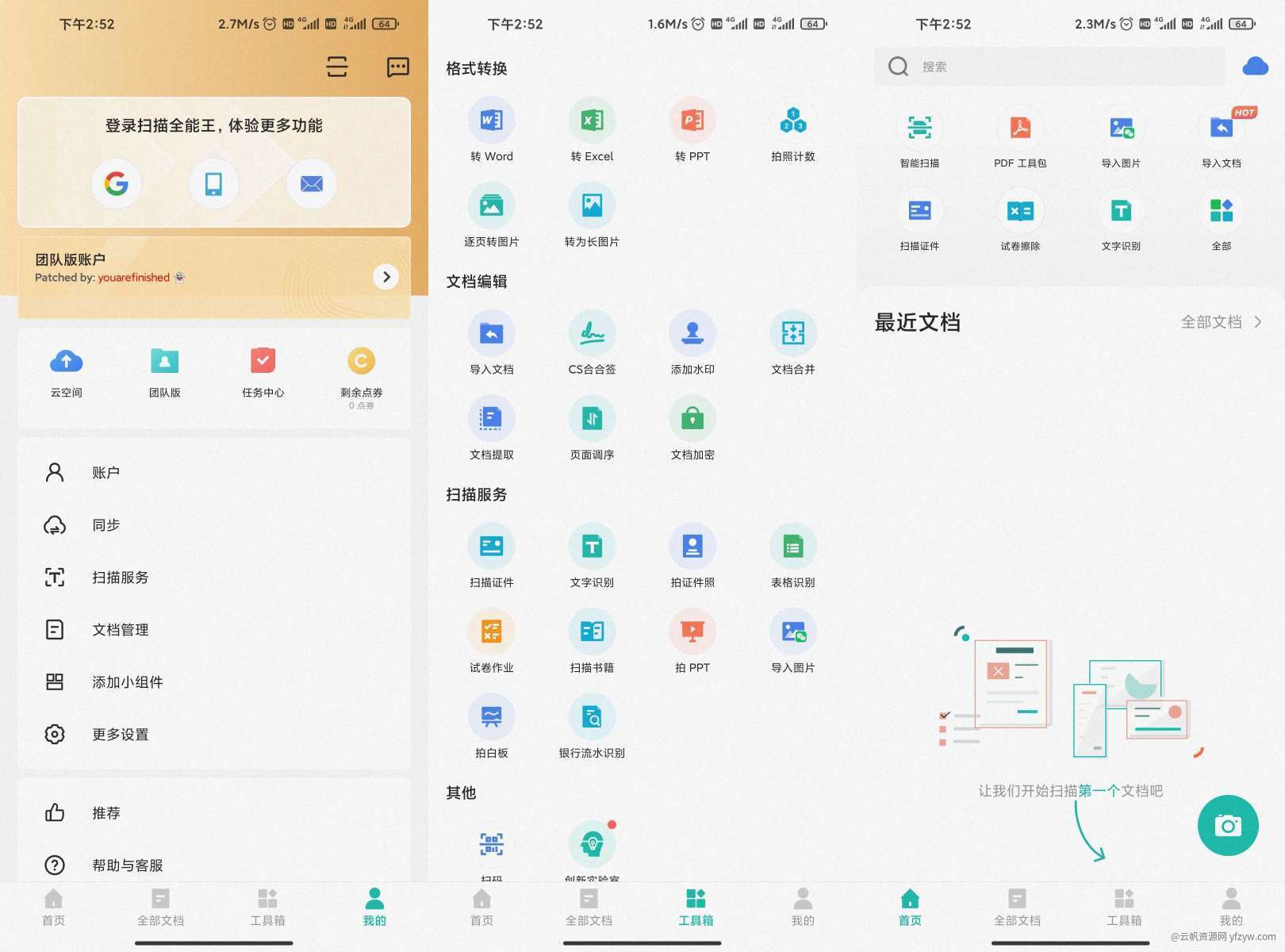Open the PDF 工具包 toolkit
Screen dimensions: 1285x952
point(1021,137)
